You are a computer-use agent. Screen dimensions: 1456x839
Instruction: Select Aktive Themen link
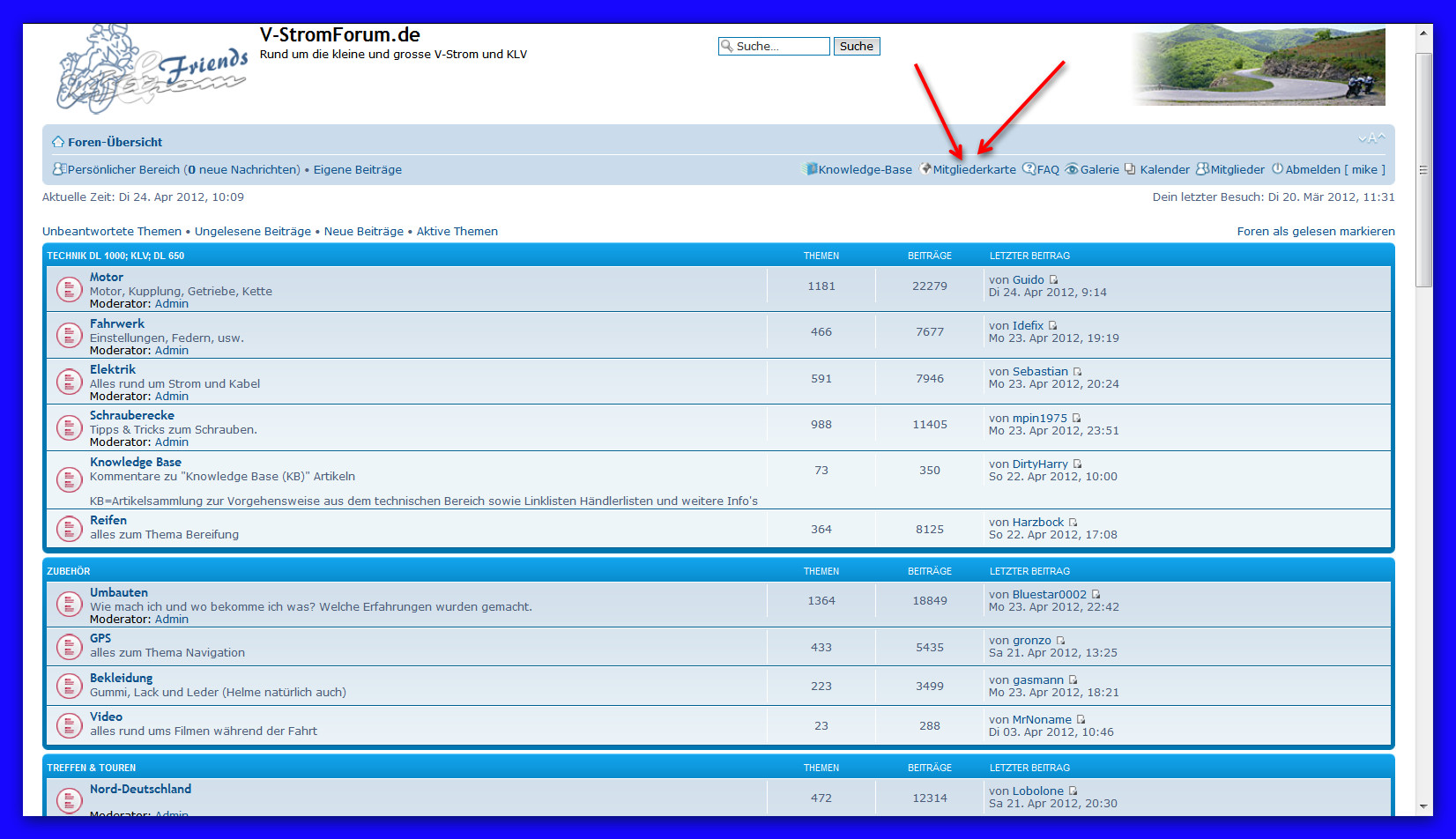pos(457,232)
